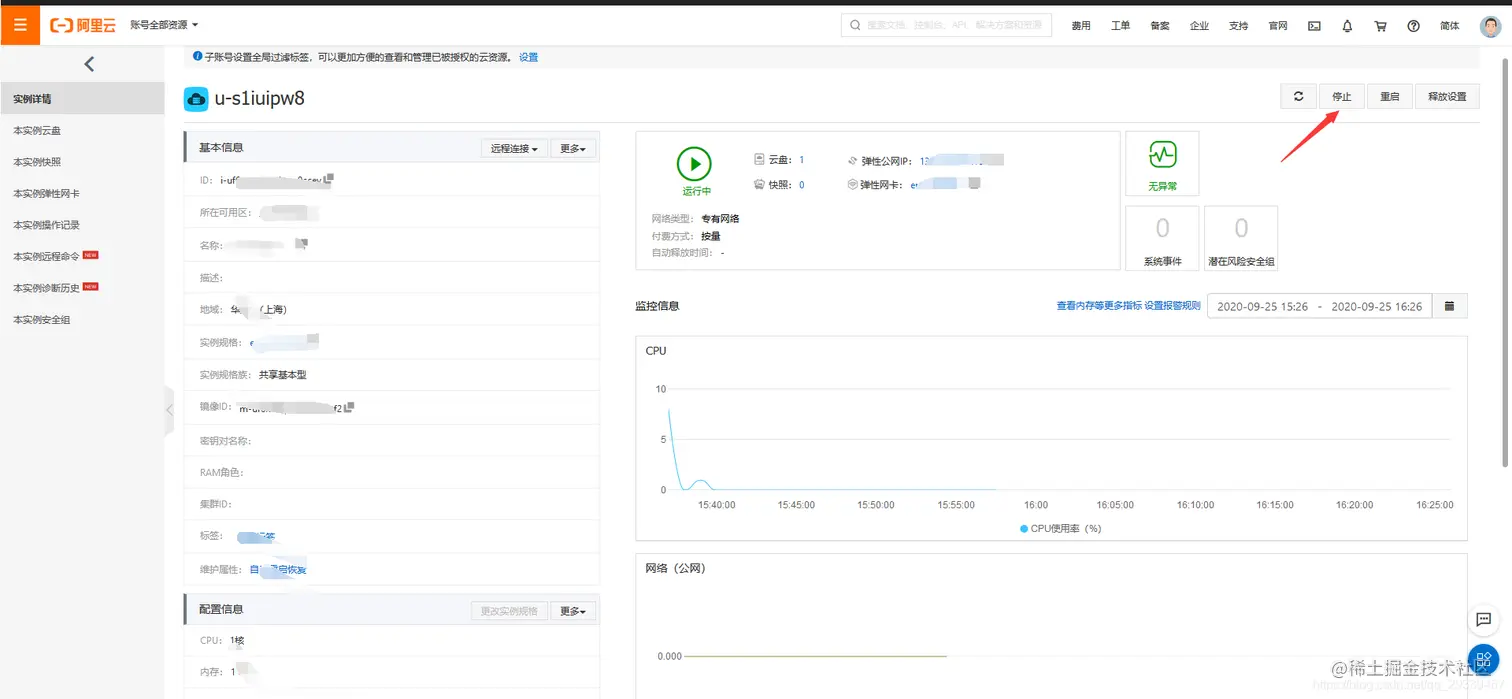Open the 费用 menu
Screen dimensions: 1512x699
(1081, 26)
